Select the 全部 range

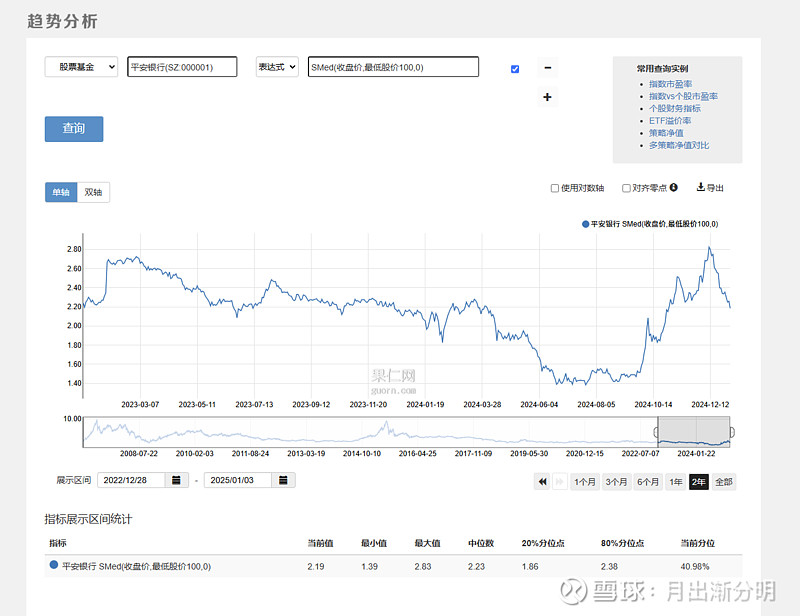723,482
